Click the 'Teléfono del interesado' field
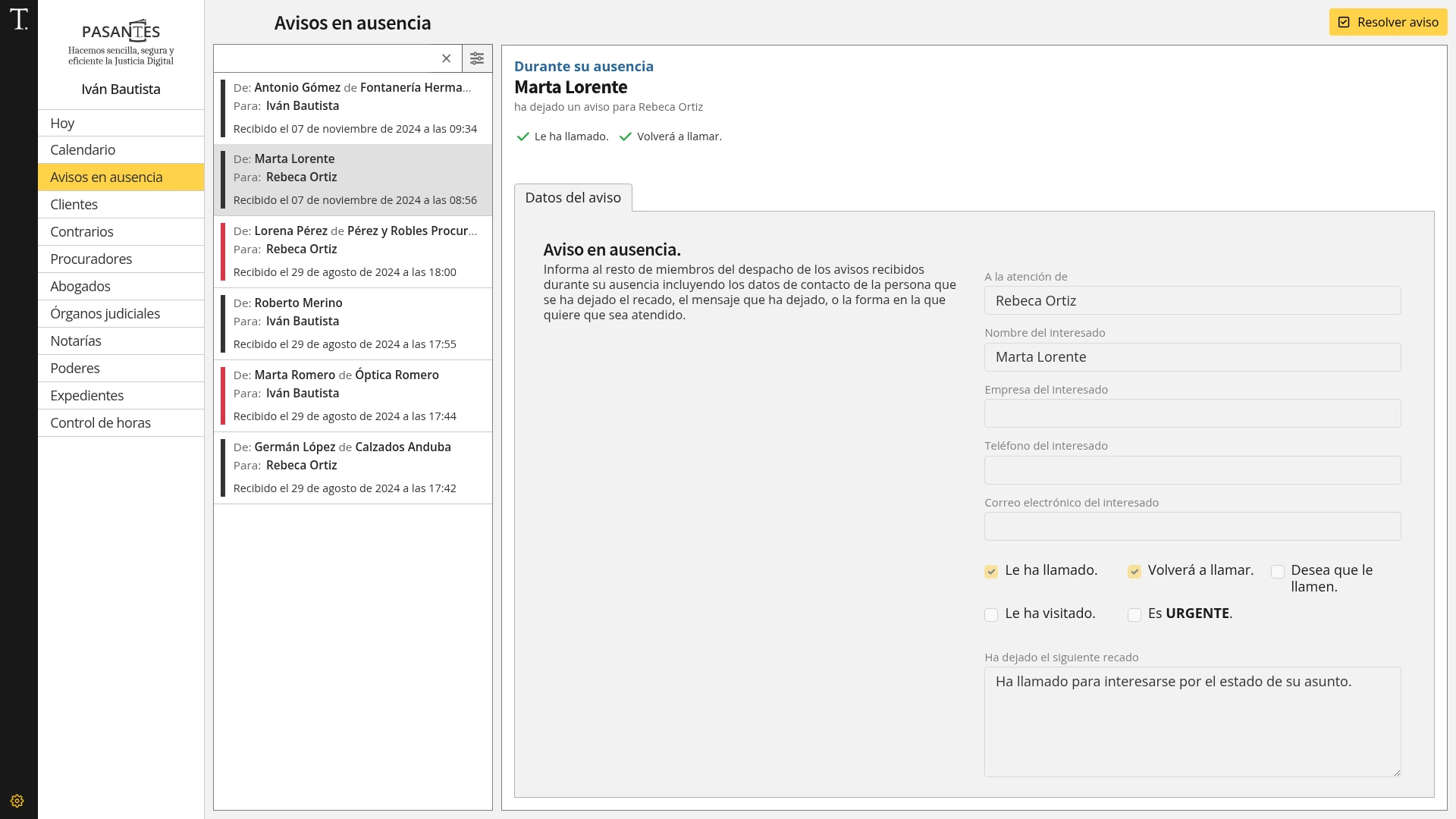The height and width of the screenshot is (819, 1456). (1192, 470)
